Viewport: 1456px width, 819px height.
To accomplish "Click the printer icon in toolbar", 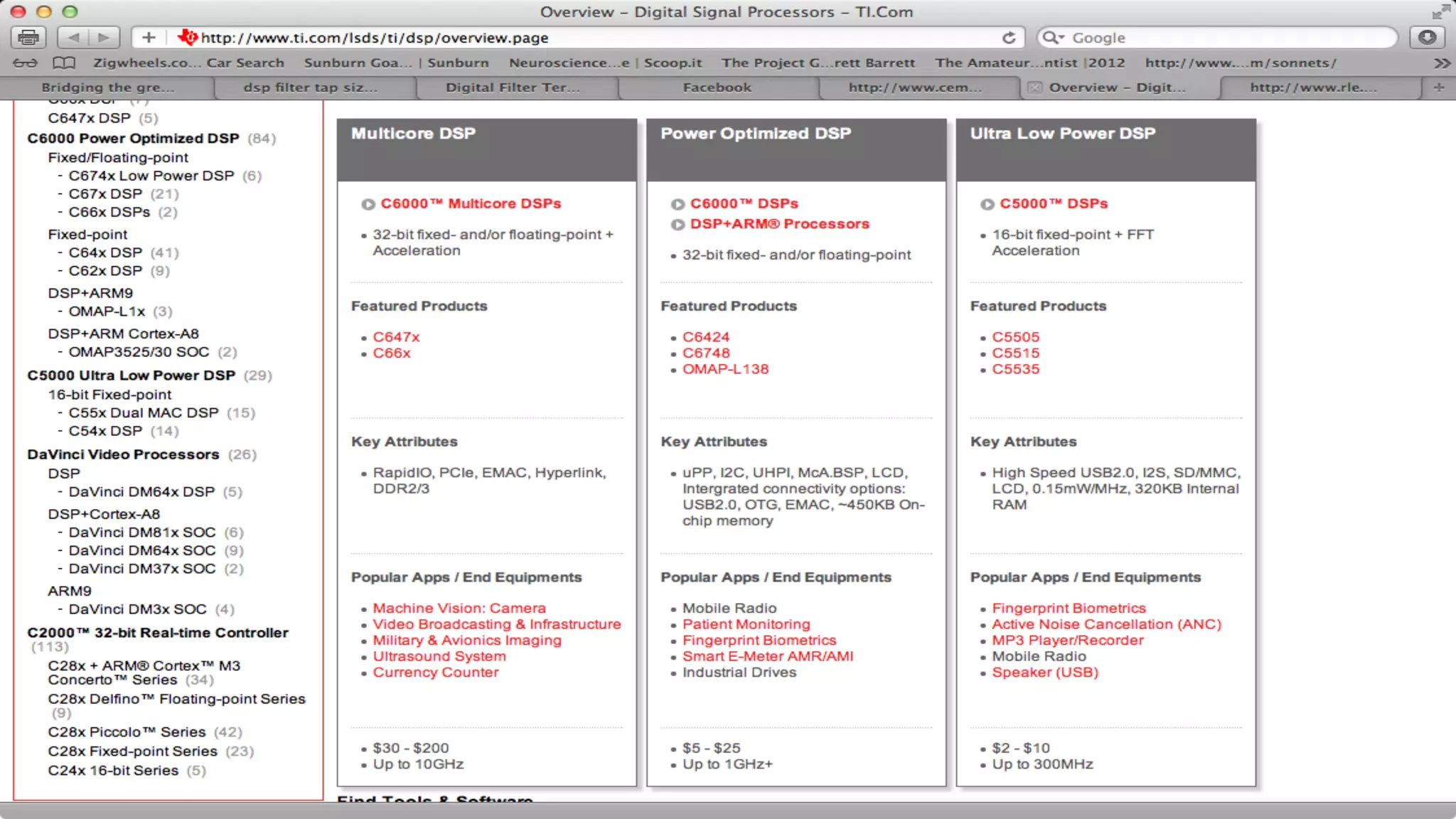I will [28, 38].
